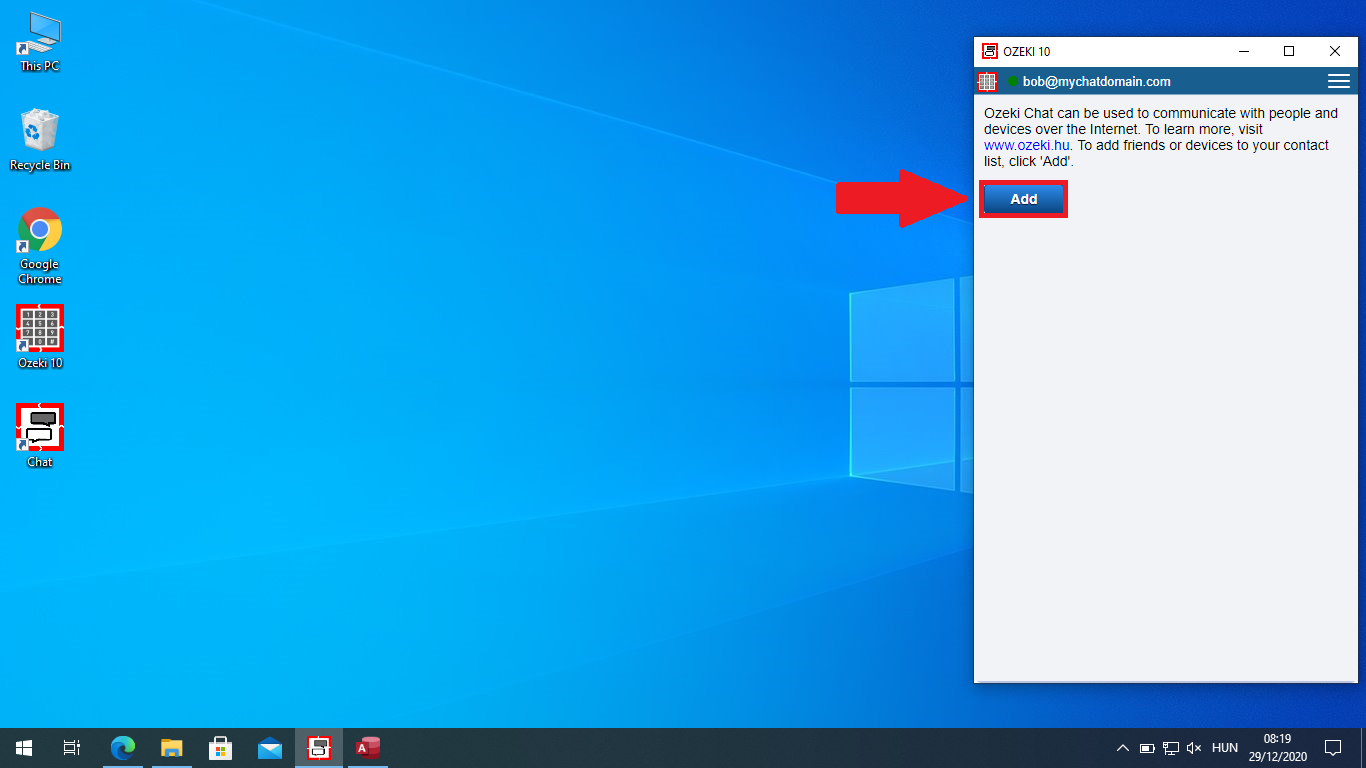The image size is (1366, 768).
Task: Open the hamburger menu in Ozeki Chat
Action: click(1338, 81)
